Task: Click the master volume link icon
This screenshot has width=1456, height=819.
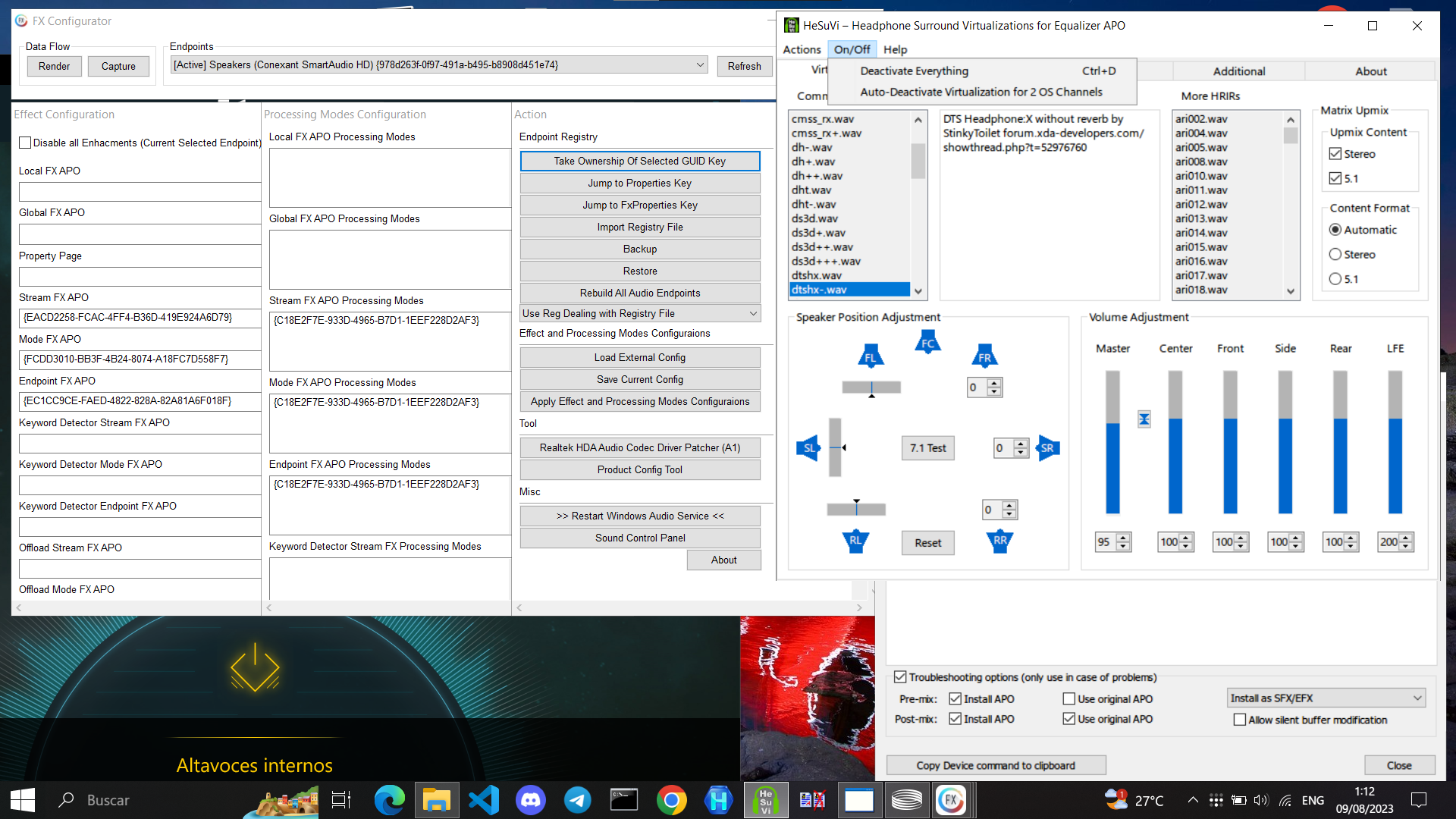Action: (x=1144, y=419)
